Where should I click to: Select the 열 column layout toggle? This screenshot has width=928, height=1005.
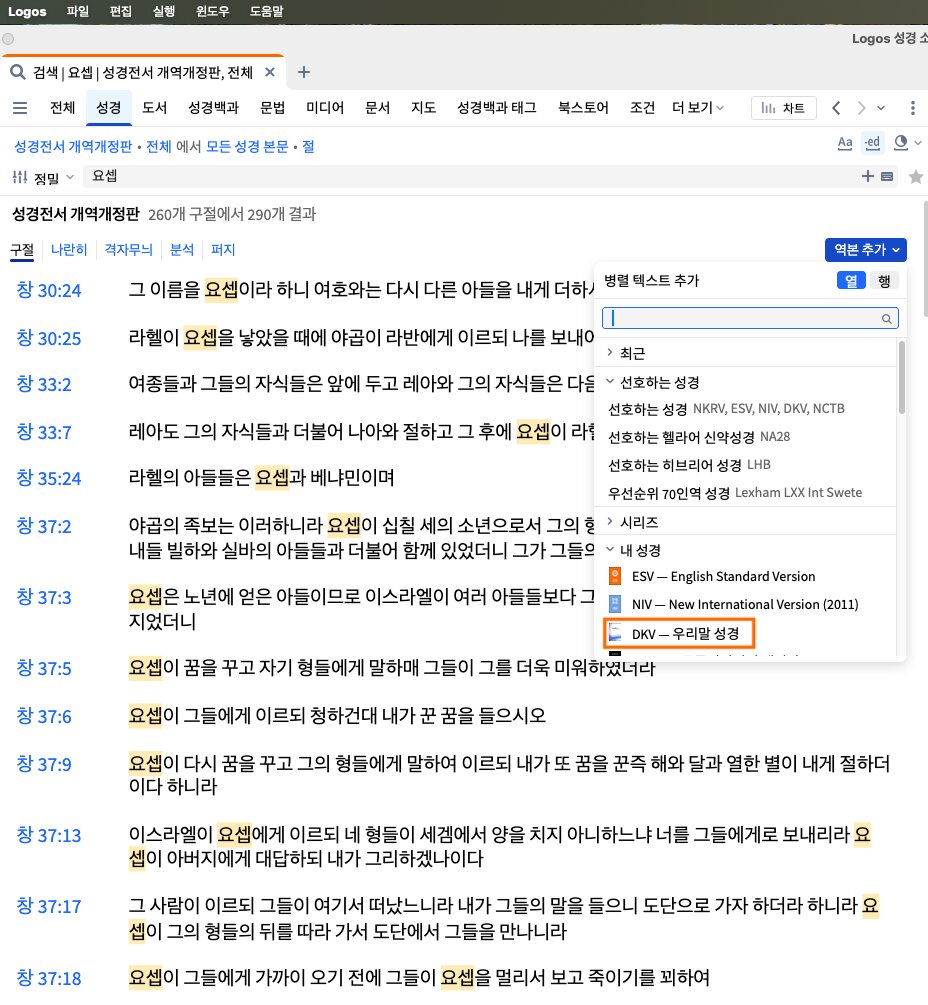tap(851, 280)
